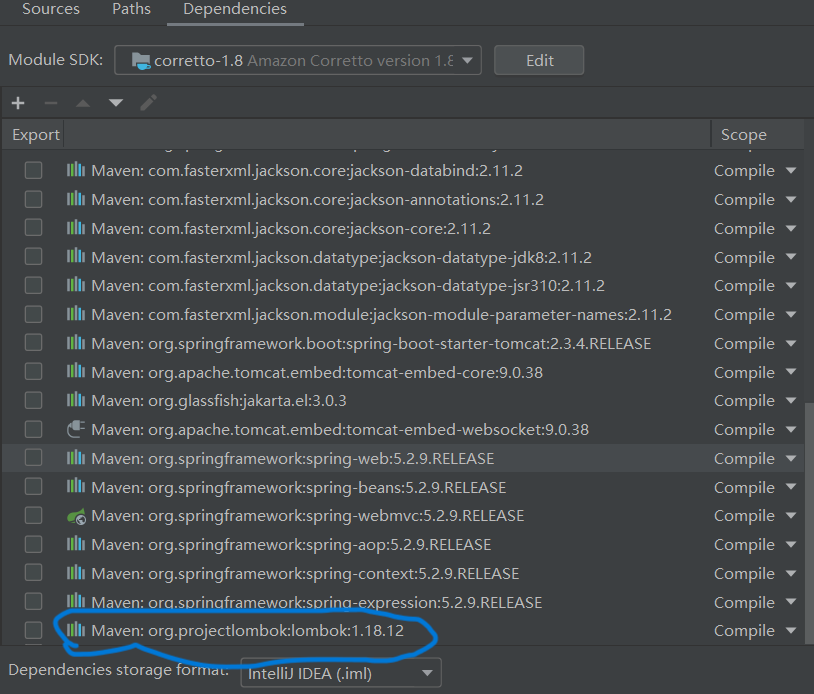Click library icon for jackson-module-parameter-names
This screenshot has width=814, height=694.
(x=76, y=314)
